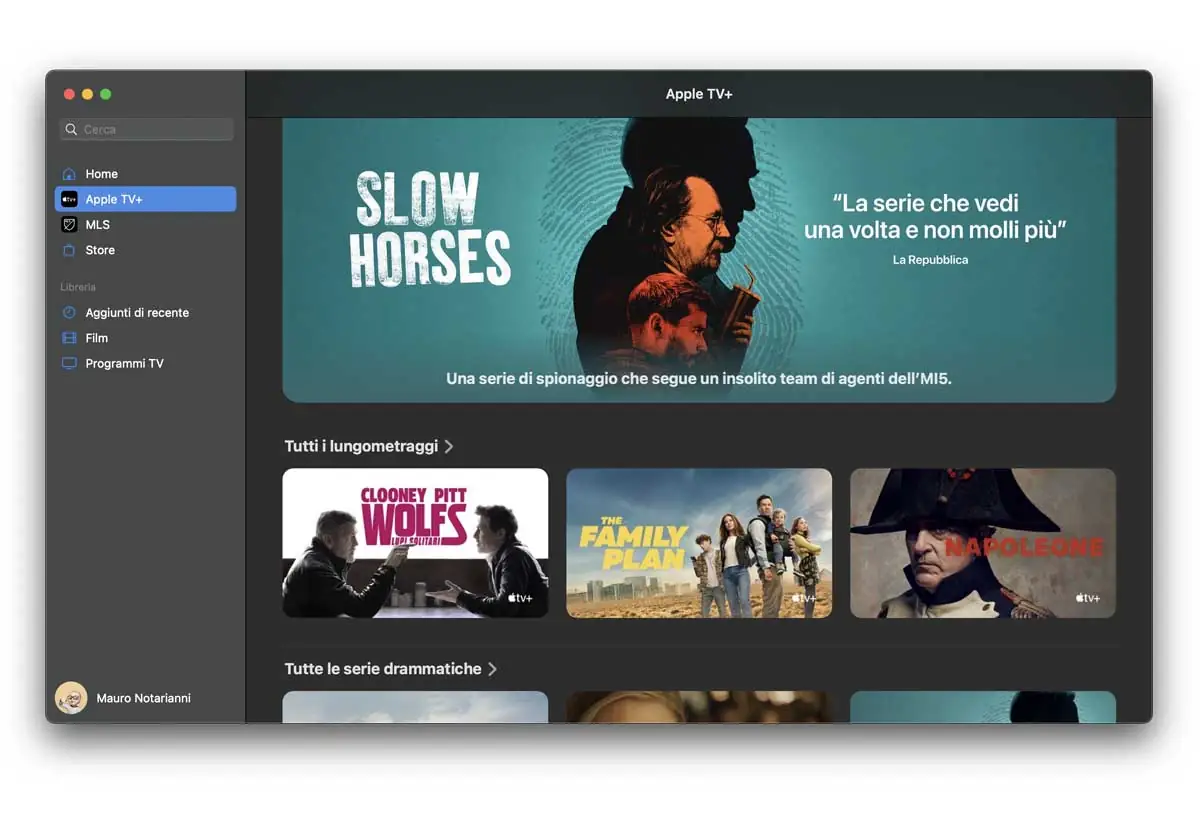Open Film using its sidebar icon
This screenshot has height=826, width=1200.
(x=69, y=338)
